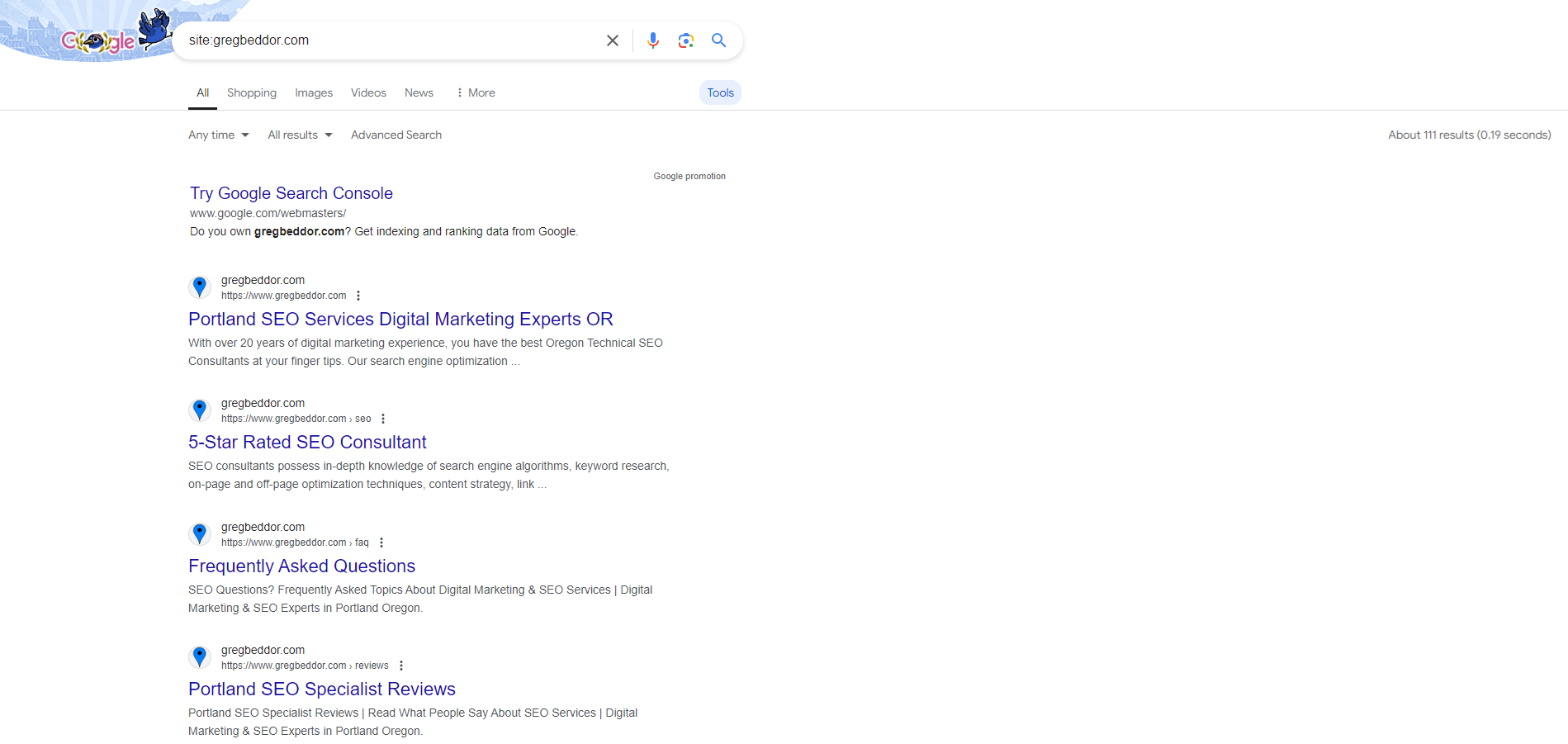Open Portland SEO Specialist Reviews result
1568x744 pixels.
click(x=322, y=689)
